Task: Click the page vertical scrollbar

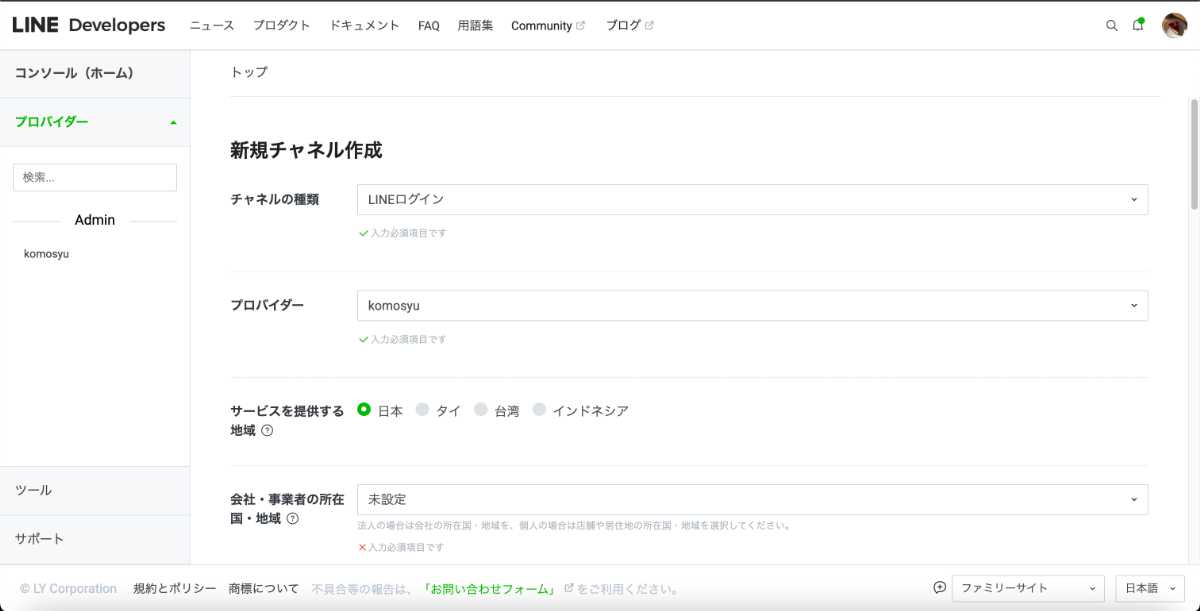Action: 1194,154
